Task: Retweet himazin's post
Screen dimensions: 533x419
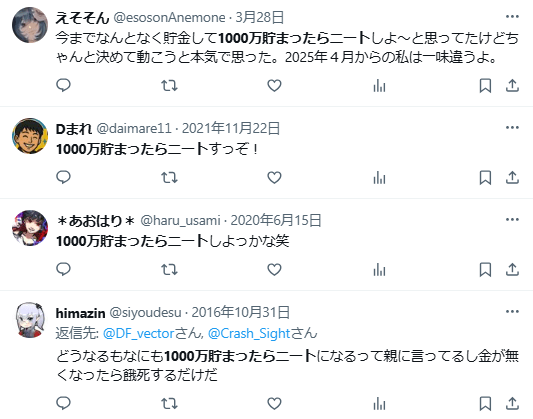Action: pos(169,403)
